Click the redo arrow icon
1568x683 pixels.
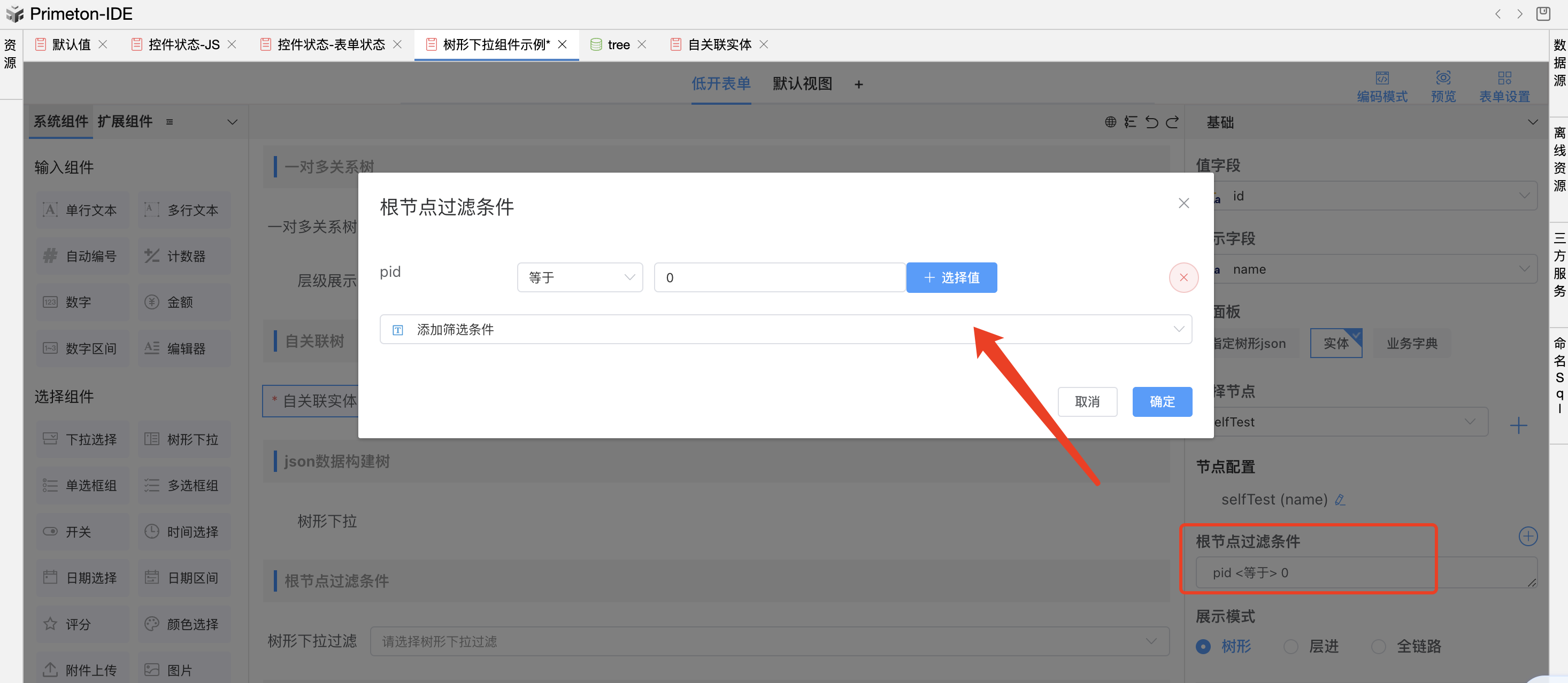point(1172,122)
